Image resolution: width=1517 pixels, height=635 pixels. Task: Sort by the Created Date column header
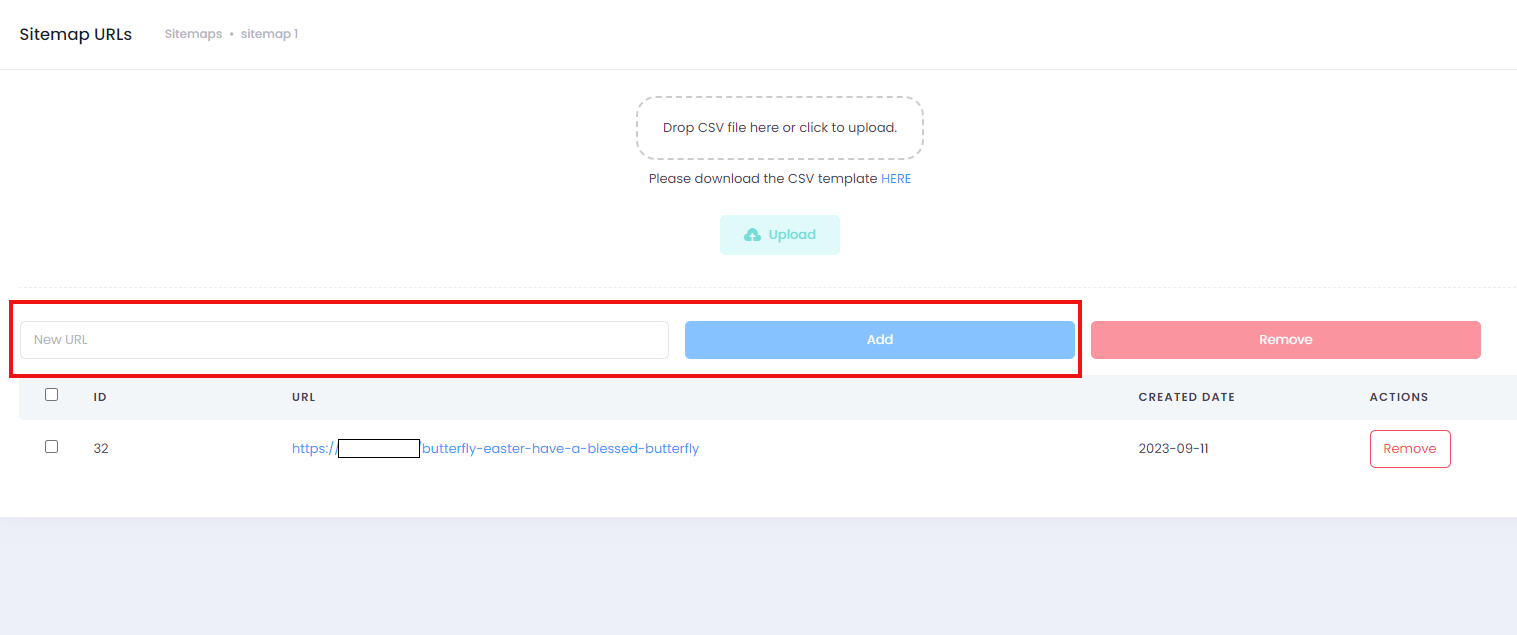point(1186,397)
